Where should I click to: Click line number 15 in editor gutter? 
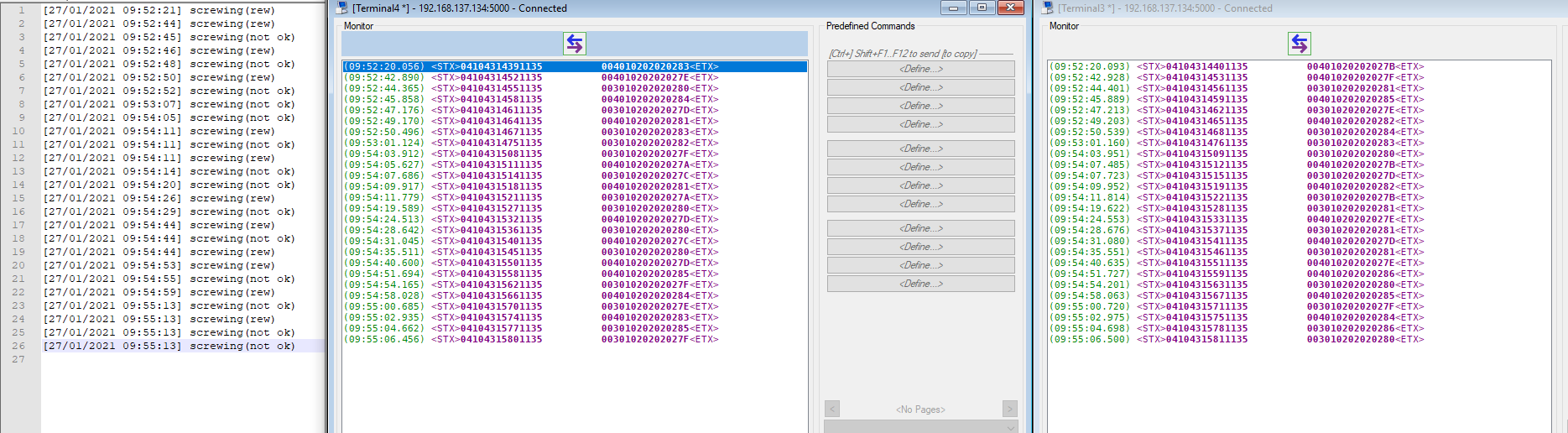coord(18,198)
